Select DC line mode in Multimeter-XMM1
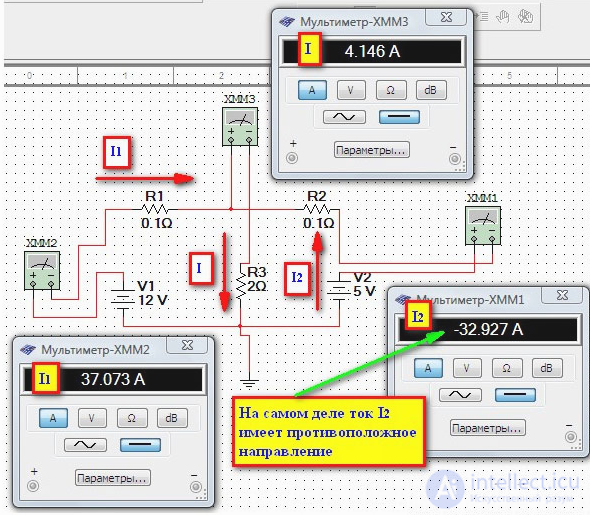The height and width of the screenshot is (515, 590). 515,395
